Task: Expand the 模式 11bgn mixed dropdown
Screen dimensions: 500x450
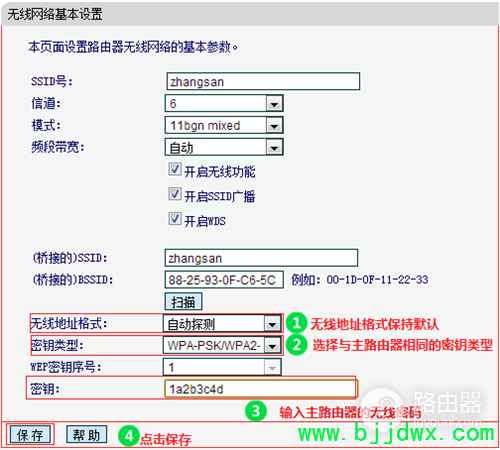Action: tap(224, 125)
